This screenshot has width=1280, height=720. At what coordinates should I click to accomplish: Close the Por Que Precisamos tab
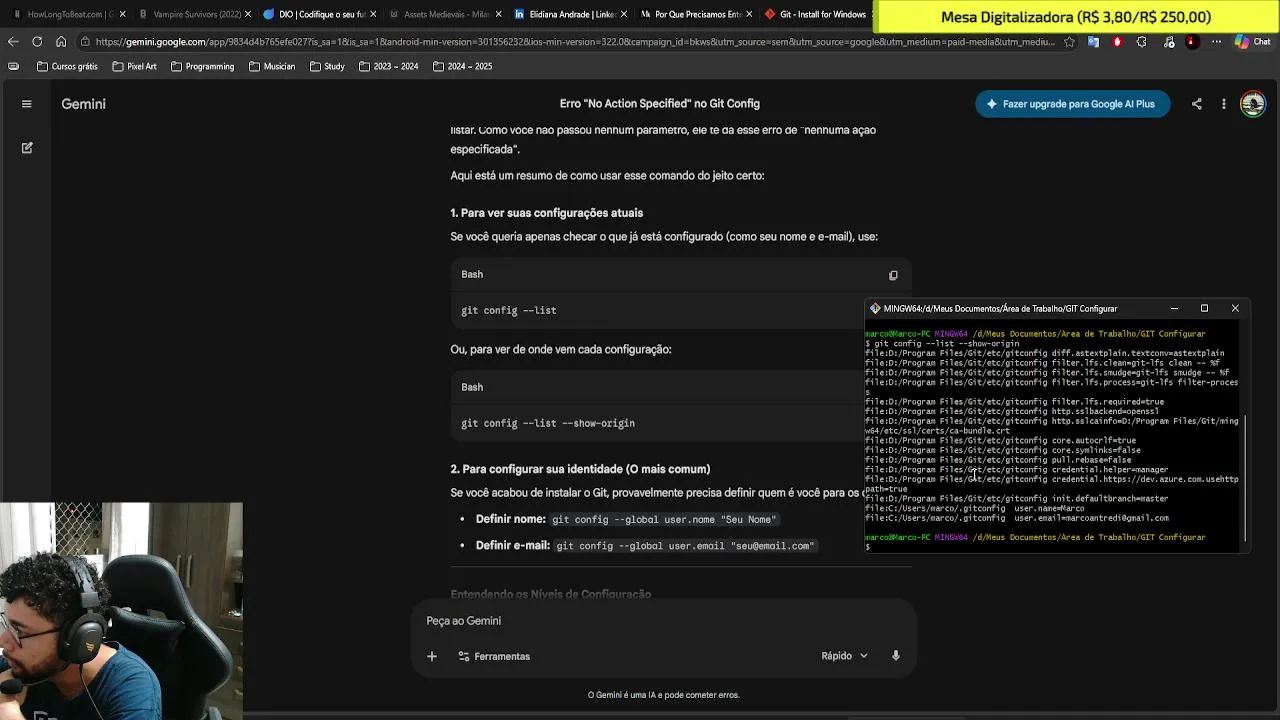point(748,14)
